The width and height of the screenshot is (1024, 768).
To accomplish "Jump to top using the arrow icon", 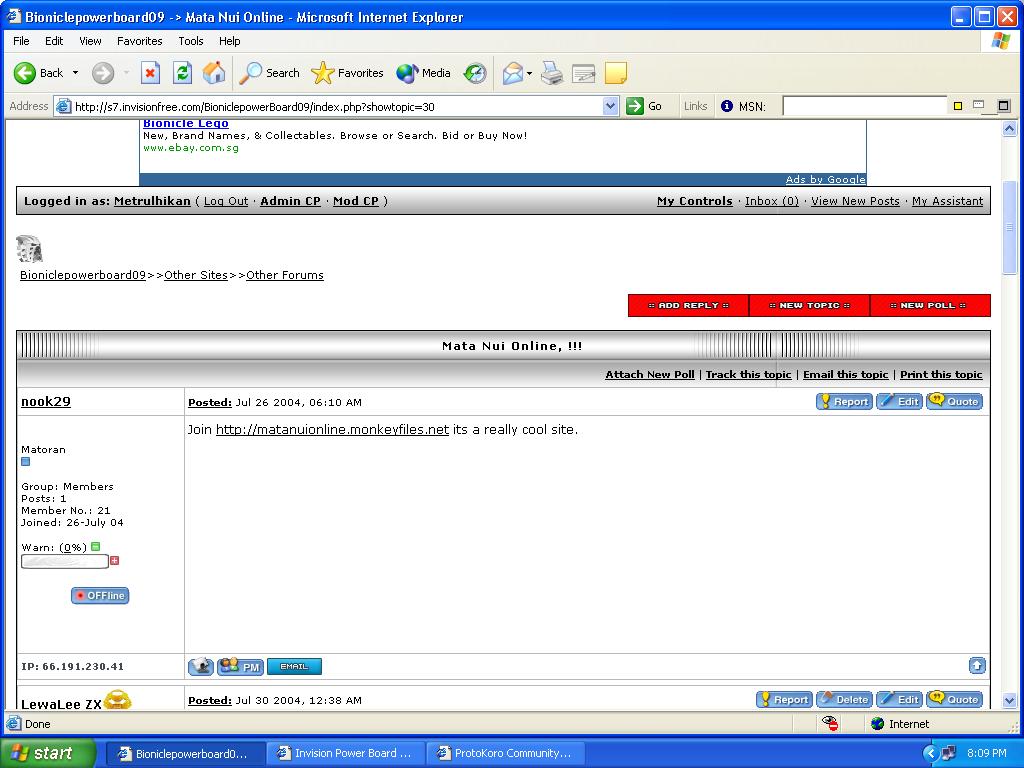I will [977, 665].
